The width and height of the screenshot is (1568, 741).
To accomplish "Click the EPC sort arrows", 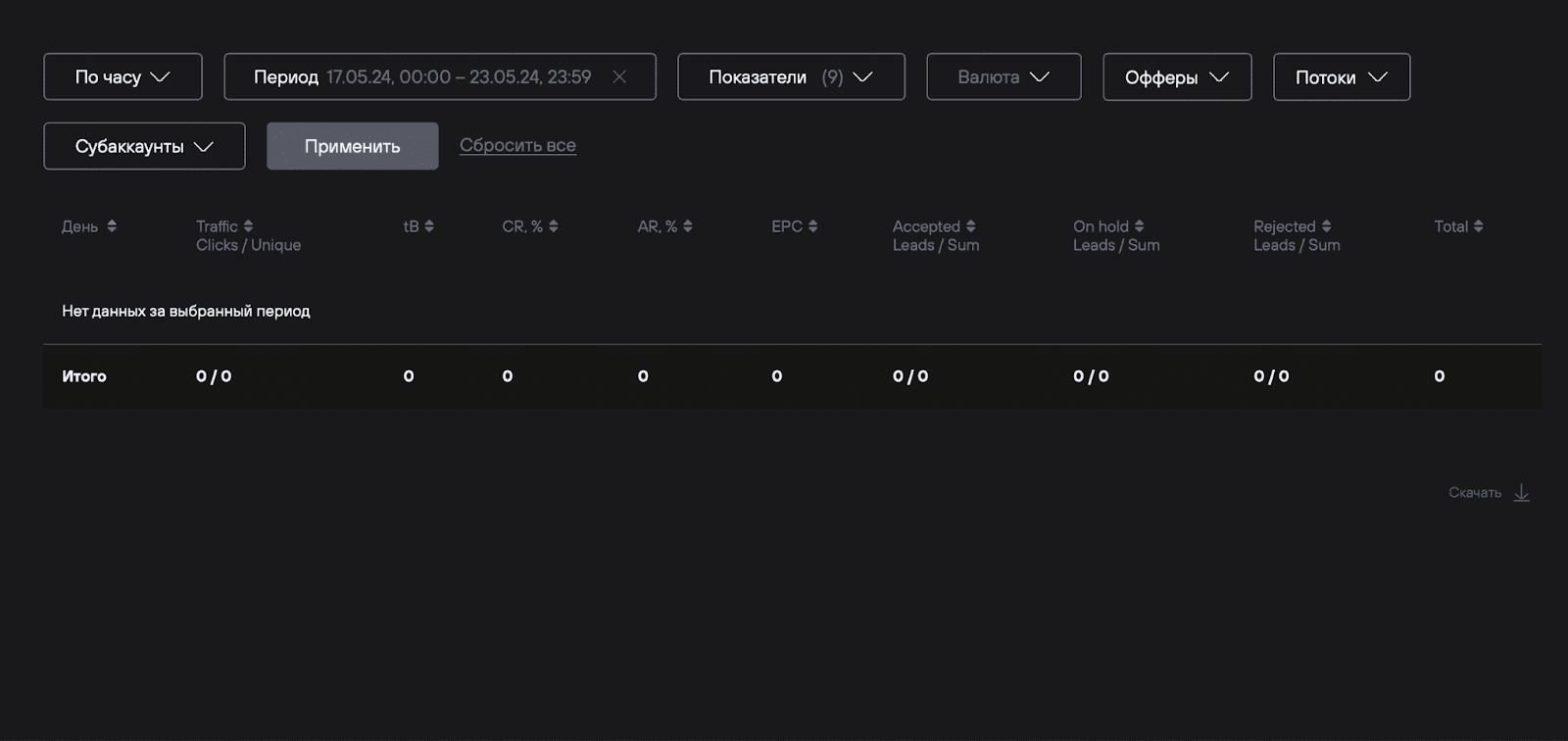I will point(812,226).
